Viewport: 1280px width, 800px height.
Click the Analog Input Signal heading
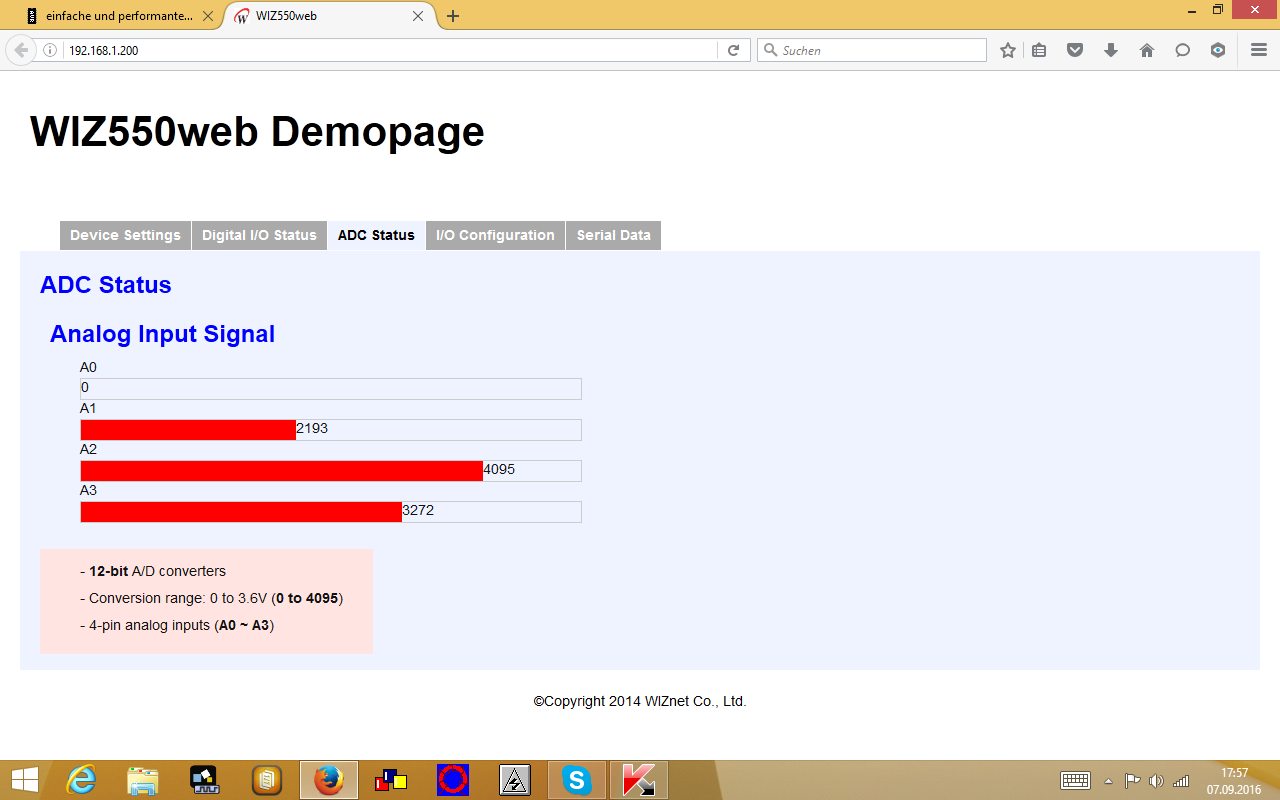point(162,334)
